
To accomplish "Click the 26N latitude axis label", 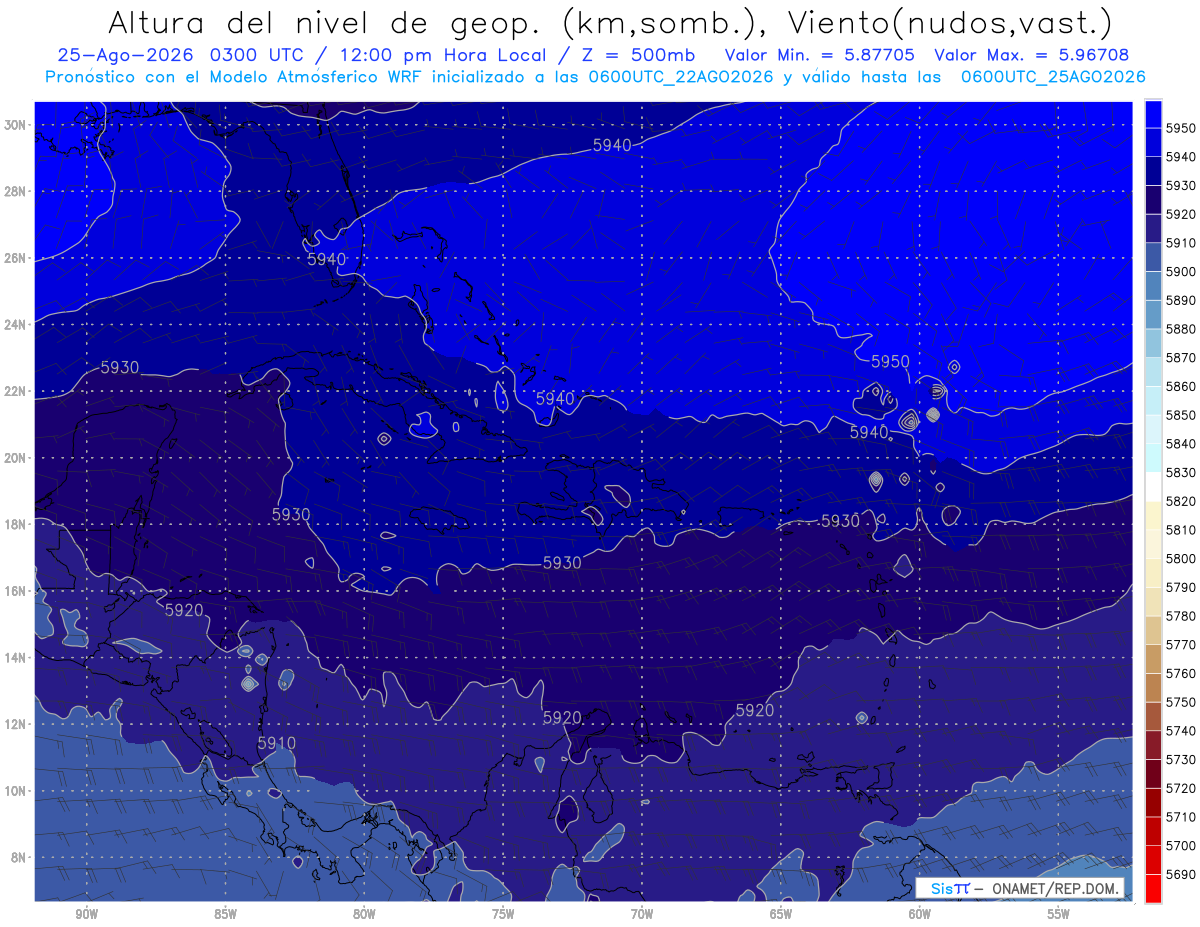I will pos(17,258).
